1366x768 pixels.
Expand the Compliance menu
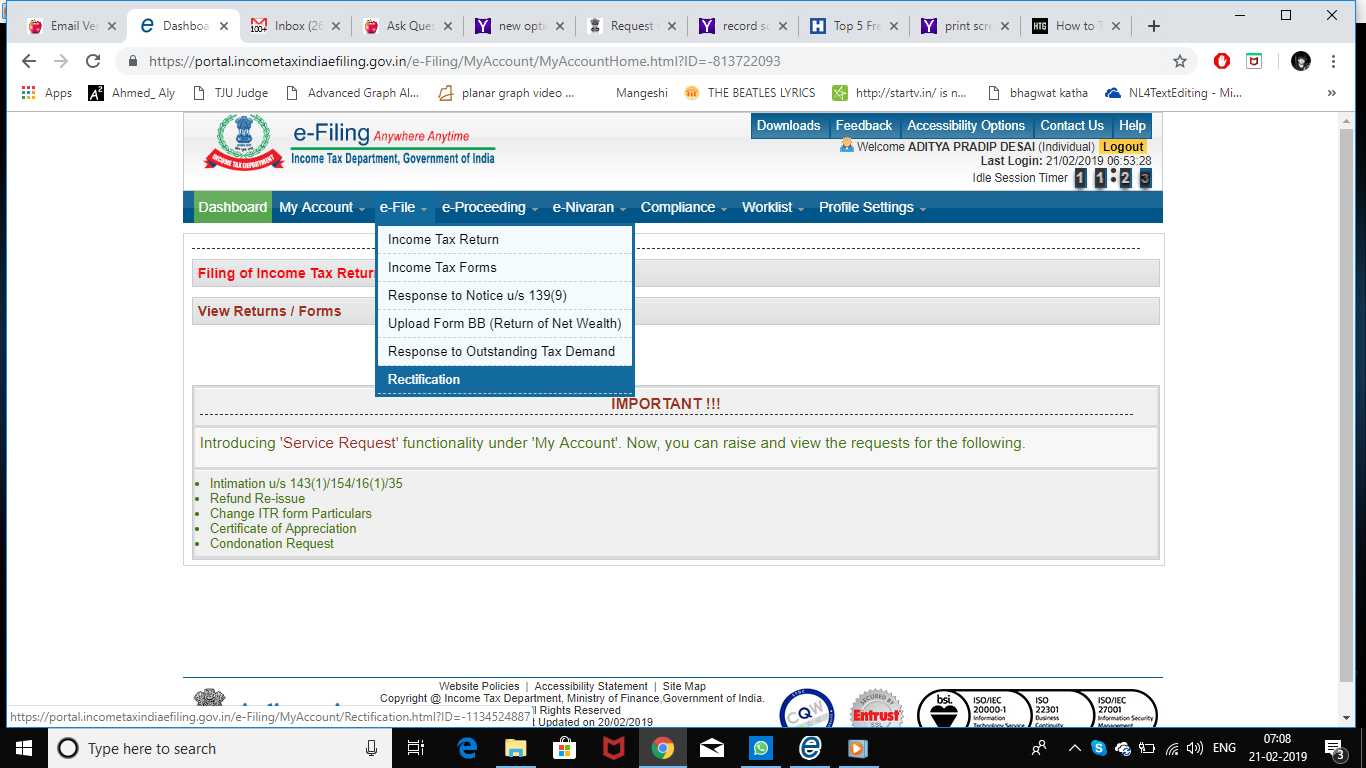[678, 207]
